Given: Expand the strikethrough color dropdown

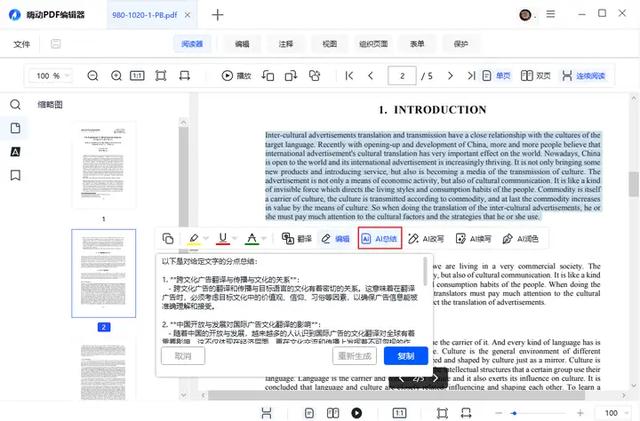Looking at the screenshot, I should [x=264, y=238].
